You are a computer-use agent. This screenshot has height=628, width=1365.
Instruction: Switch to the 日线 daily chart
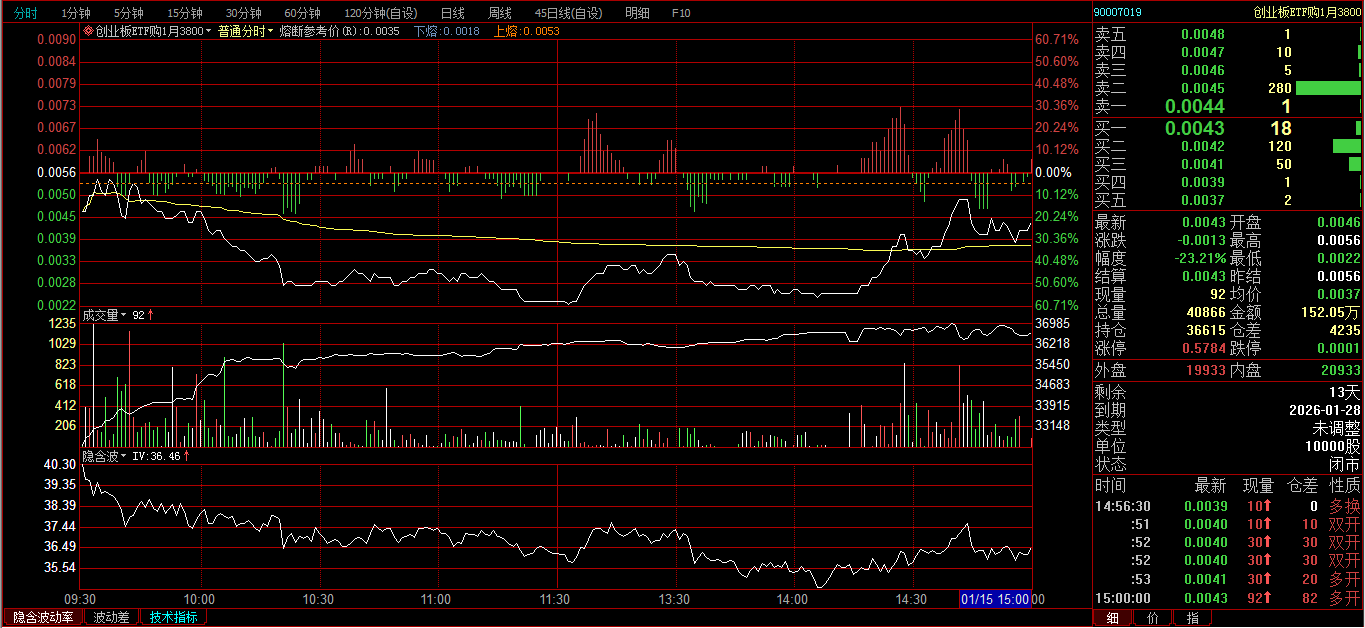(x=452, y=13)
